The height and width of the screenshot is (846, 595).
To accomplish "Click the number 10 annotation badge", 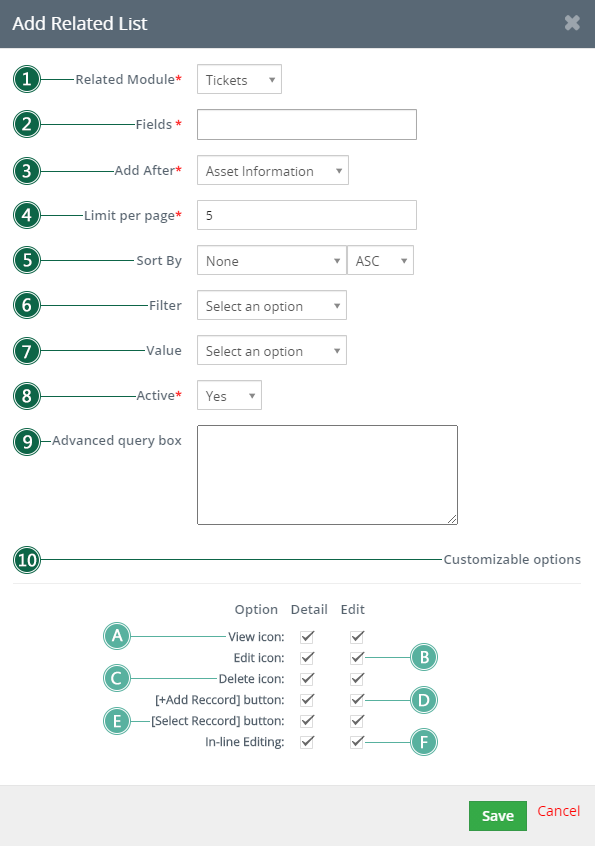I will pos(26,560).
